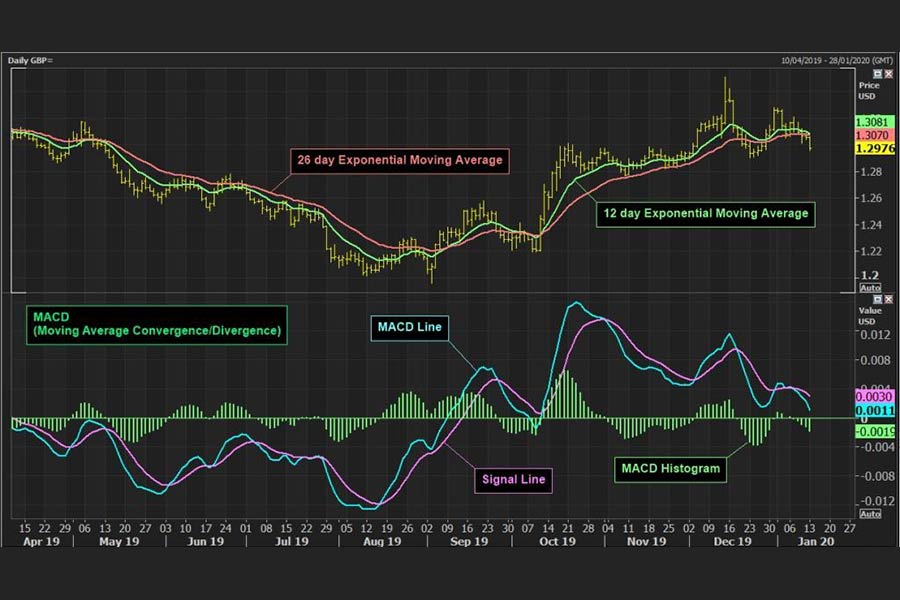Click the Nov 19 month label

pyautogui.click(x=646, y=541)
